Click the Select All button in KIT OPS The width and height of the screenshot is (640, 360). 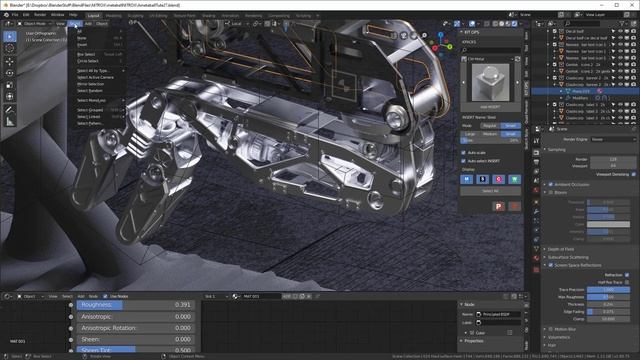click(x=490, y=191)
